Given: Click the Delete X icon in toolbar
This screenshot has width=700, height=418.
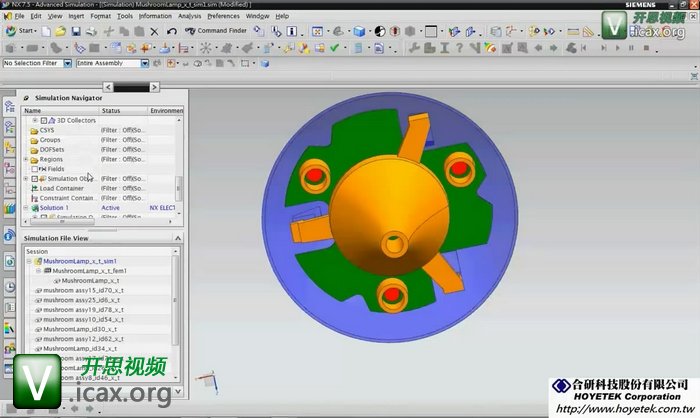Looking at the screenshot, I should pos(155,31).
